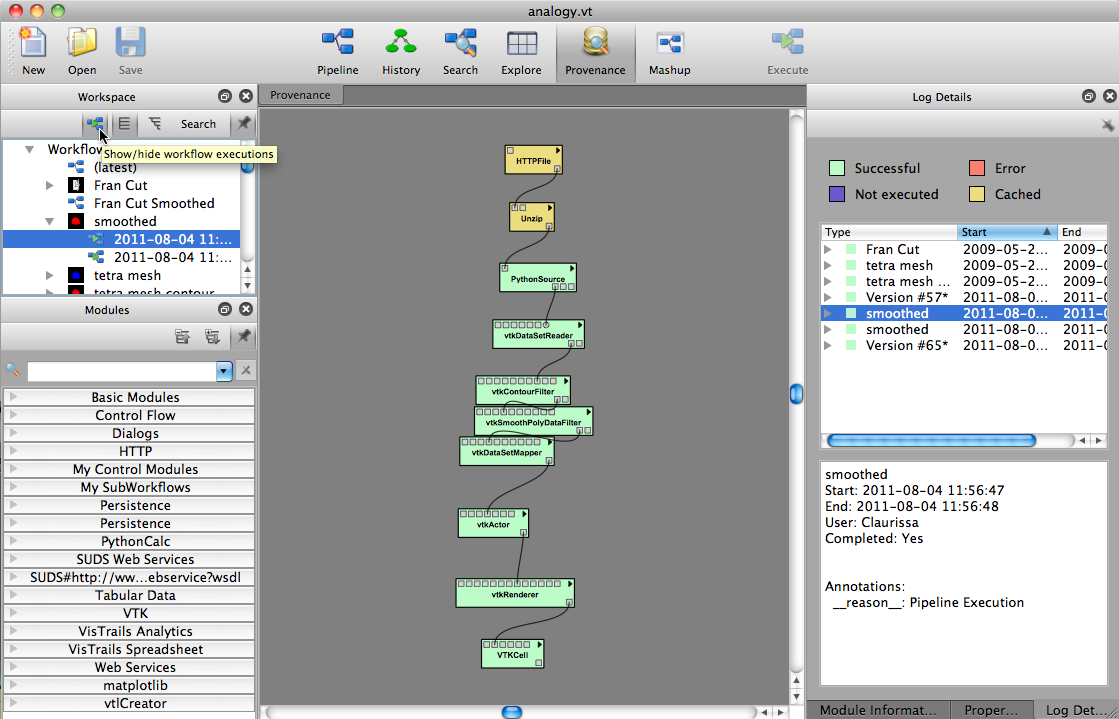The width and height of the screenshot is (1119, 719).
Task: Open the Explore view
Action: [x=521, y=51]
